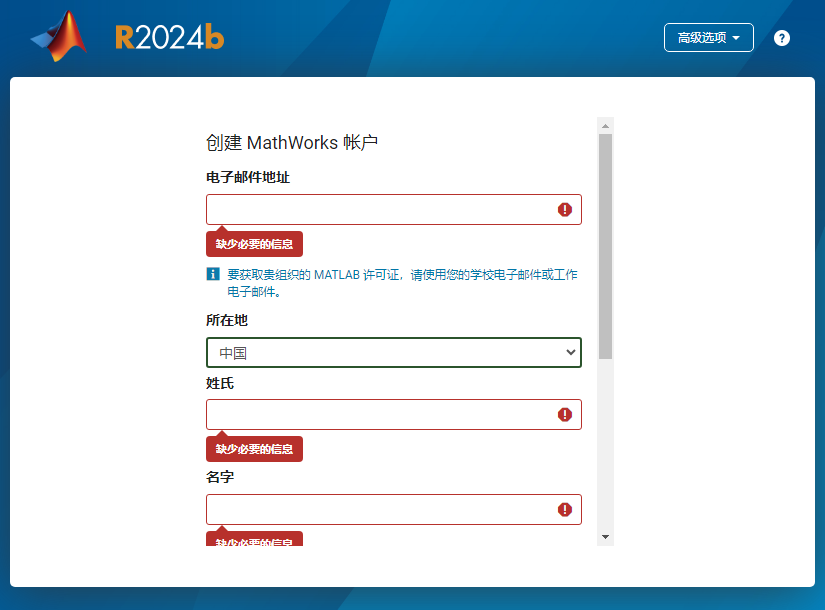Click the error icon in 姓氏 field
825x610 pixels.
tap(565, 415)
